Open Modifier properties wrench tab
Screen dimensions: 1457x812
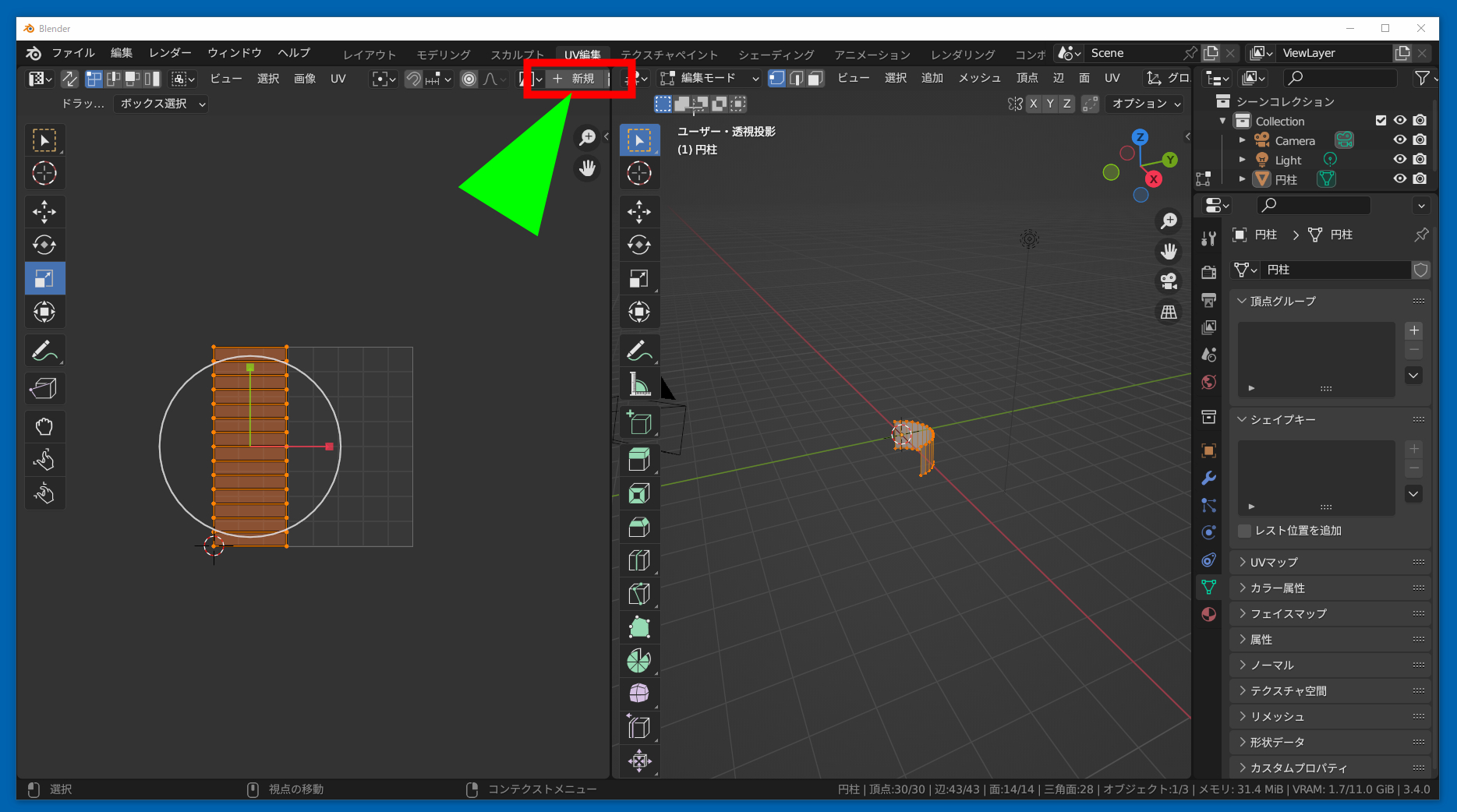(1209, 478)
